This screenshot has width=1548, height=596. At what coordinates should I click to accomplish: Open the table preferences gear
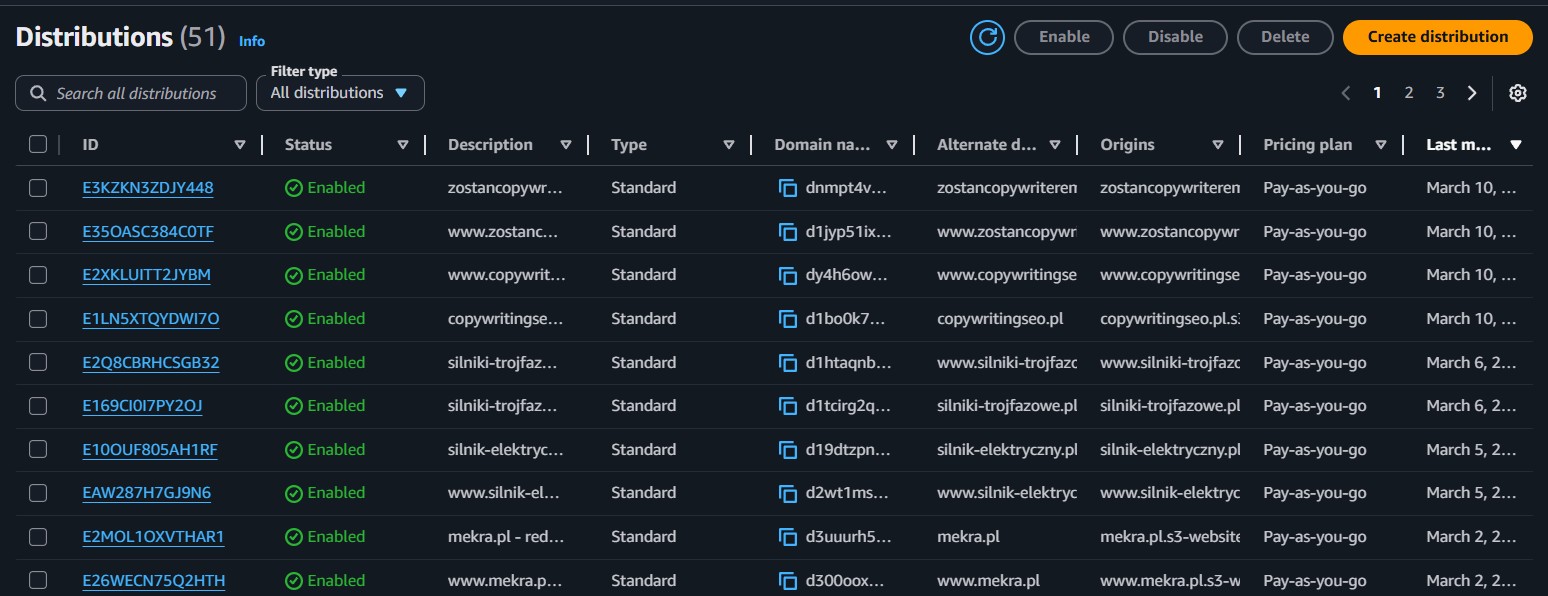pyautogui.click(x=1517, y=92)
